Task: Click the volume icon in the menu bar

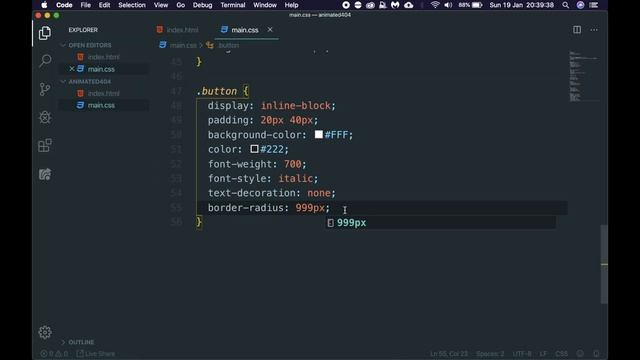Action: pyautogui.click(x=448, y=5)
